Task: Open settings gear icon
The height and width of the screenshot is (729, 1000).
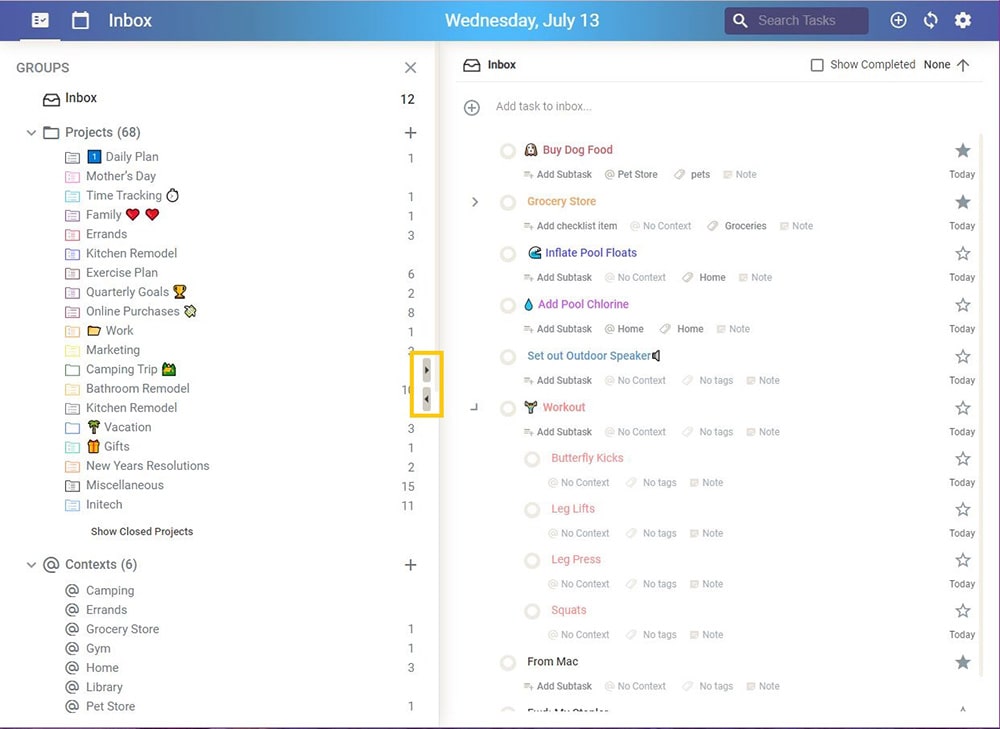Action: pyautogui.click(x=963, y=20)
